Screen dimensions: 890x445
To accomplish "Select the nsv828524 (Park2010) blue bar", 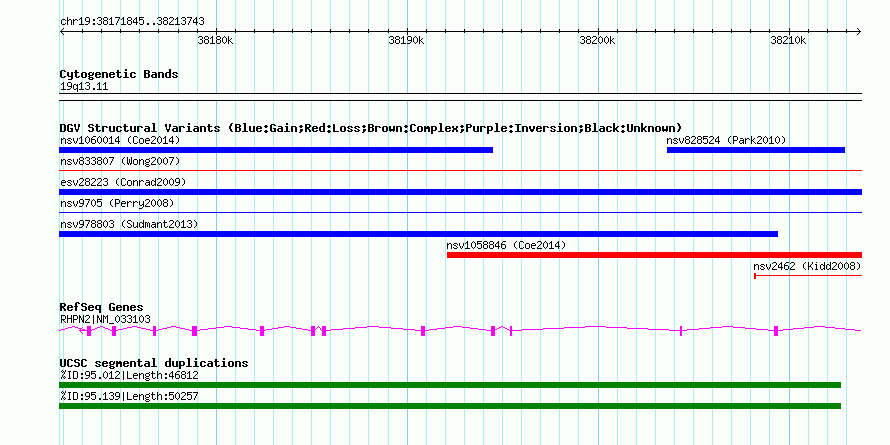I will tap(755, 150).
